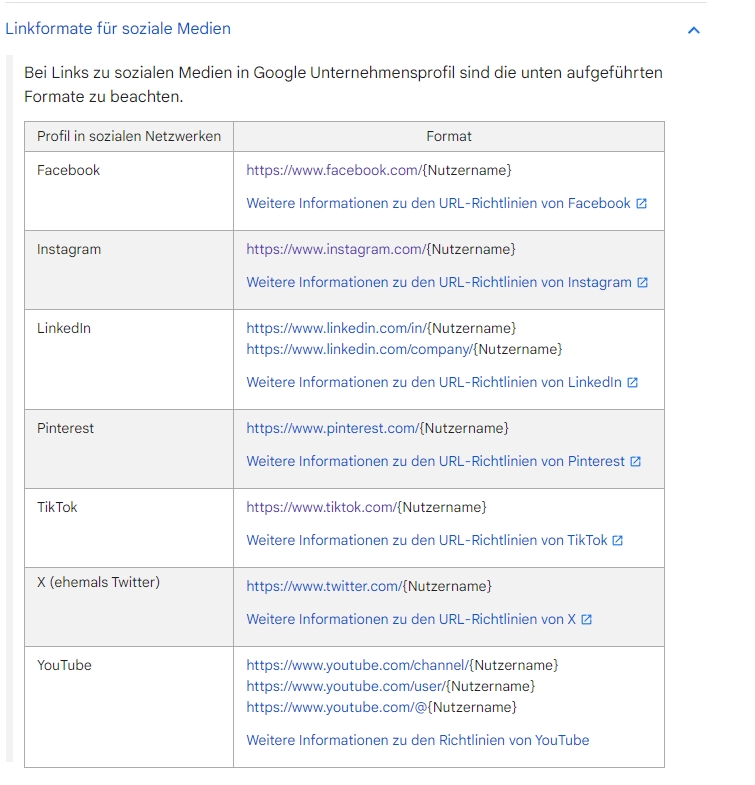Viewport: 755px width, 785px height.
Task: Click external-link icon after LinkedIn guidelines
Action: point(632,382)
